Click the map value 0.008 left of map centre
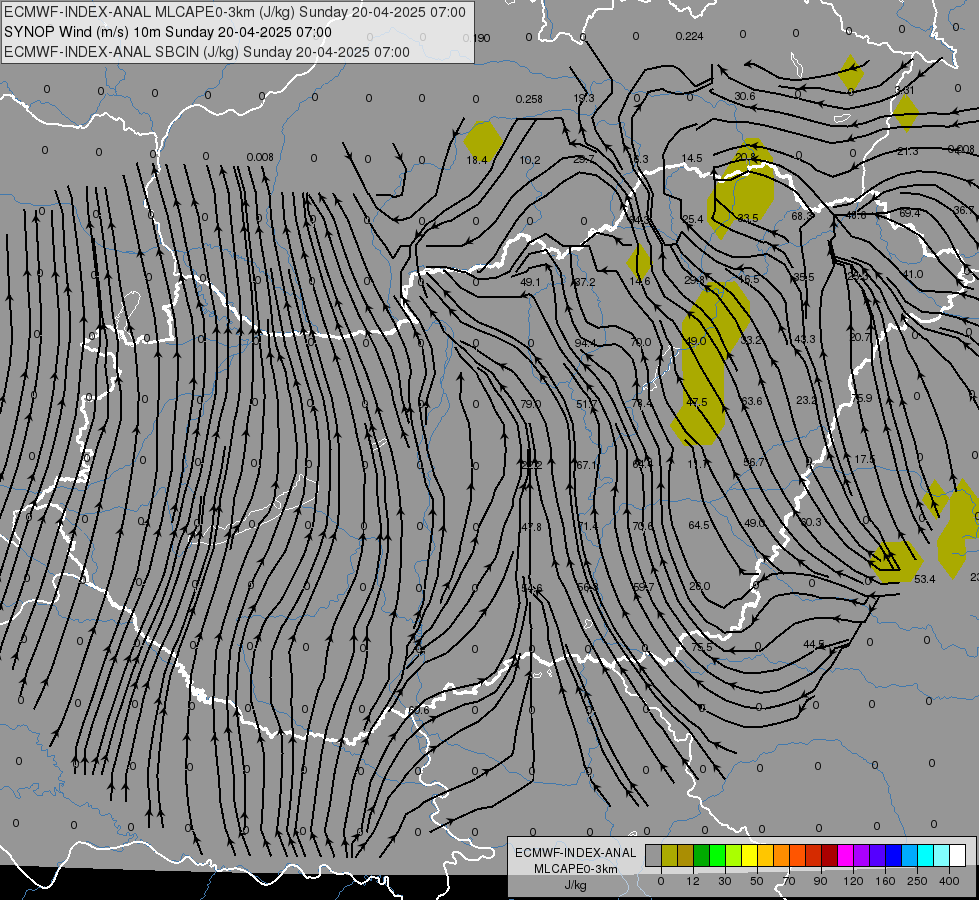Screen dimensions: 979x900 pos(260,157)
